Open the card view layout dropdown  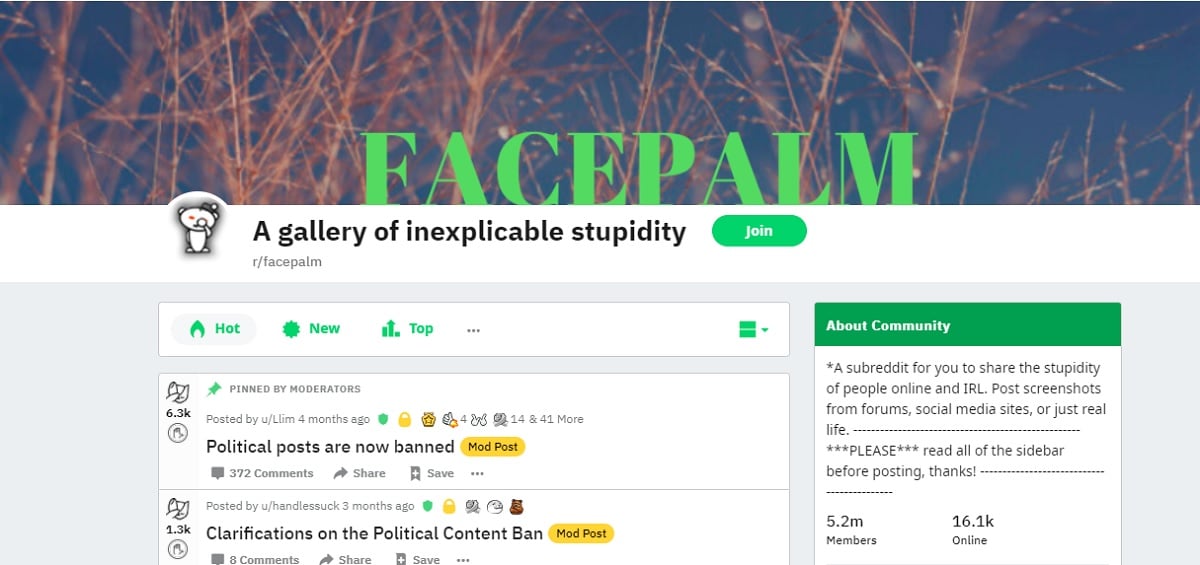(x=753, y=329)
